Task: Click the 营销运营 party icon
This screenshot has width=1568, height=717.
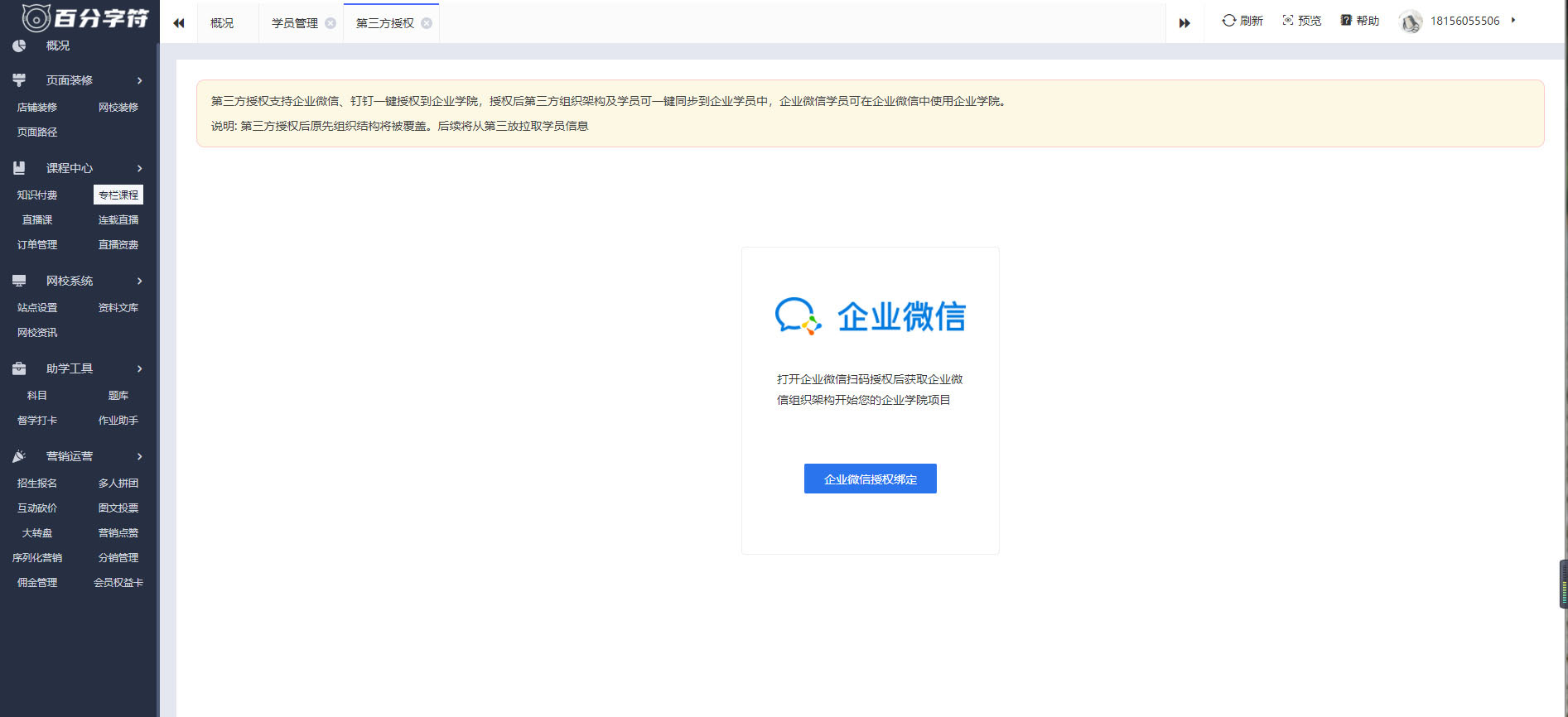Action: tap(19, 456)
